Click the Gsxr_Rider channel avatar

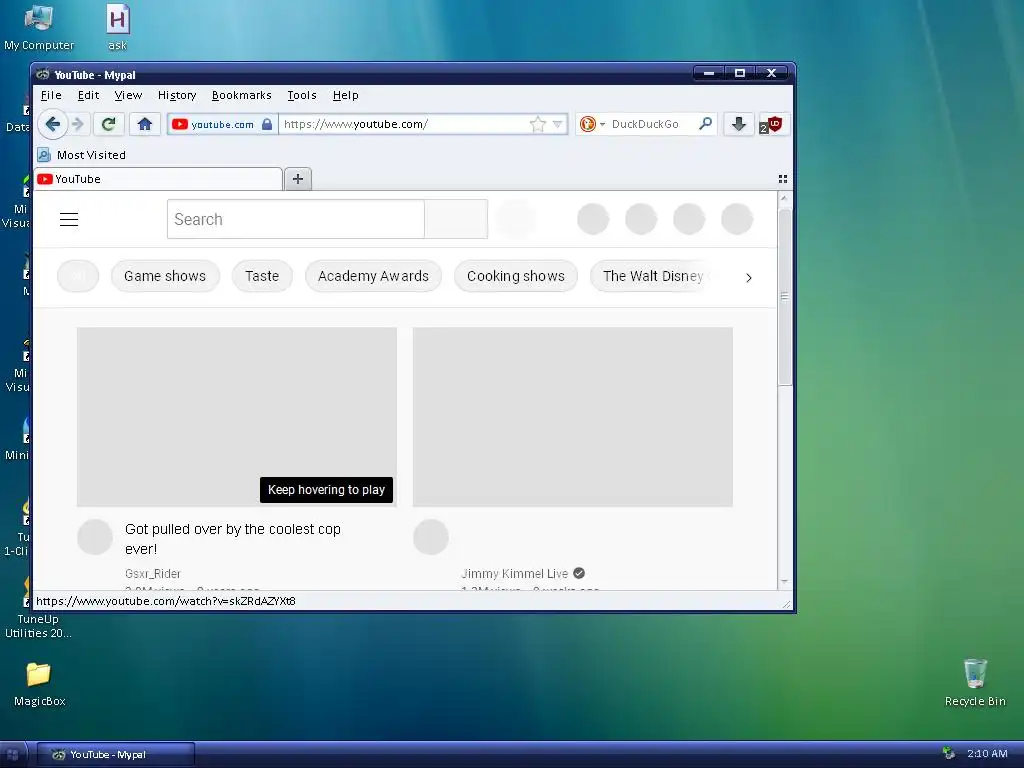[x=95, y=537]
